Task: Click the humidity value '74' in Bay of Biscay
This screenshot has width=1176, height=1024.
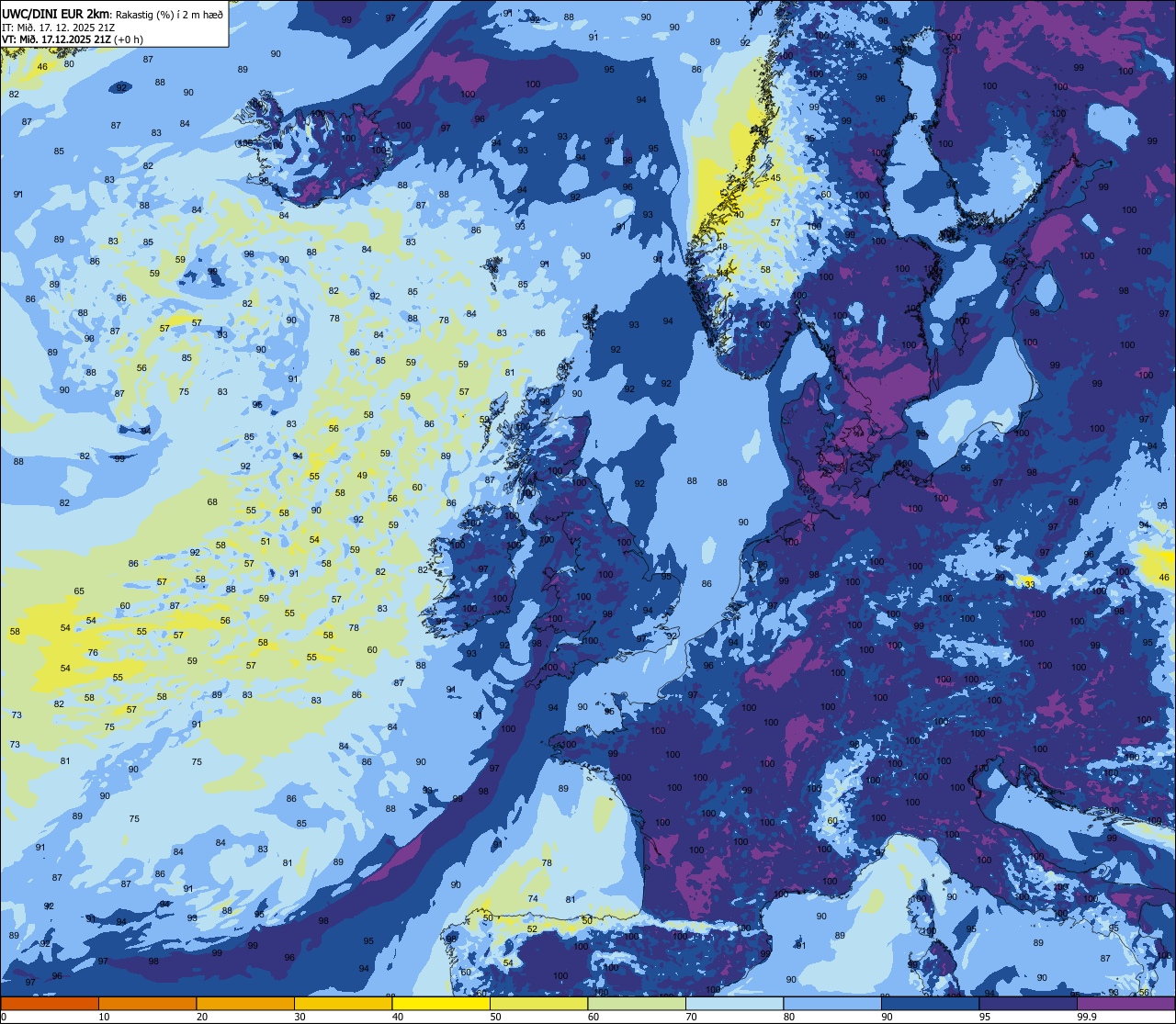Action: click(533, 899)
